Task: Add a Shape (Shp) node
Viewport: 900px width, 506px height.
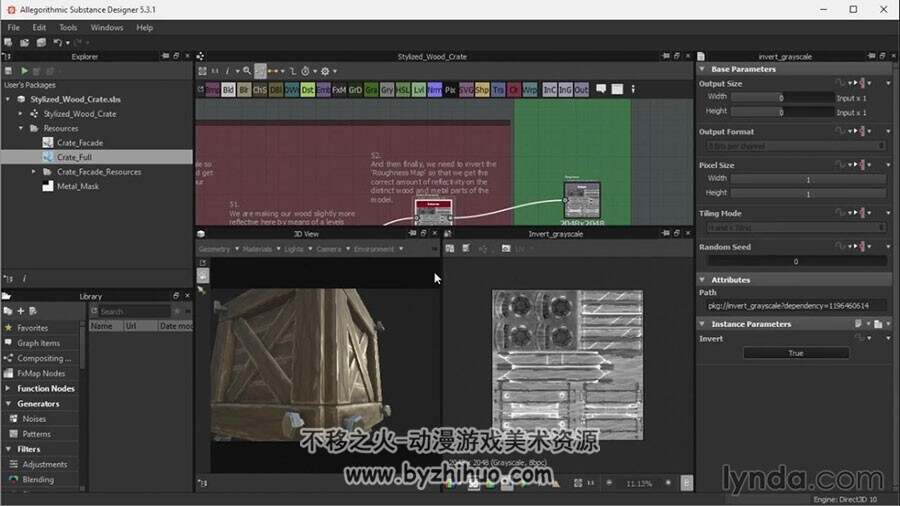Action: (482, 89)
